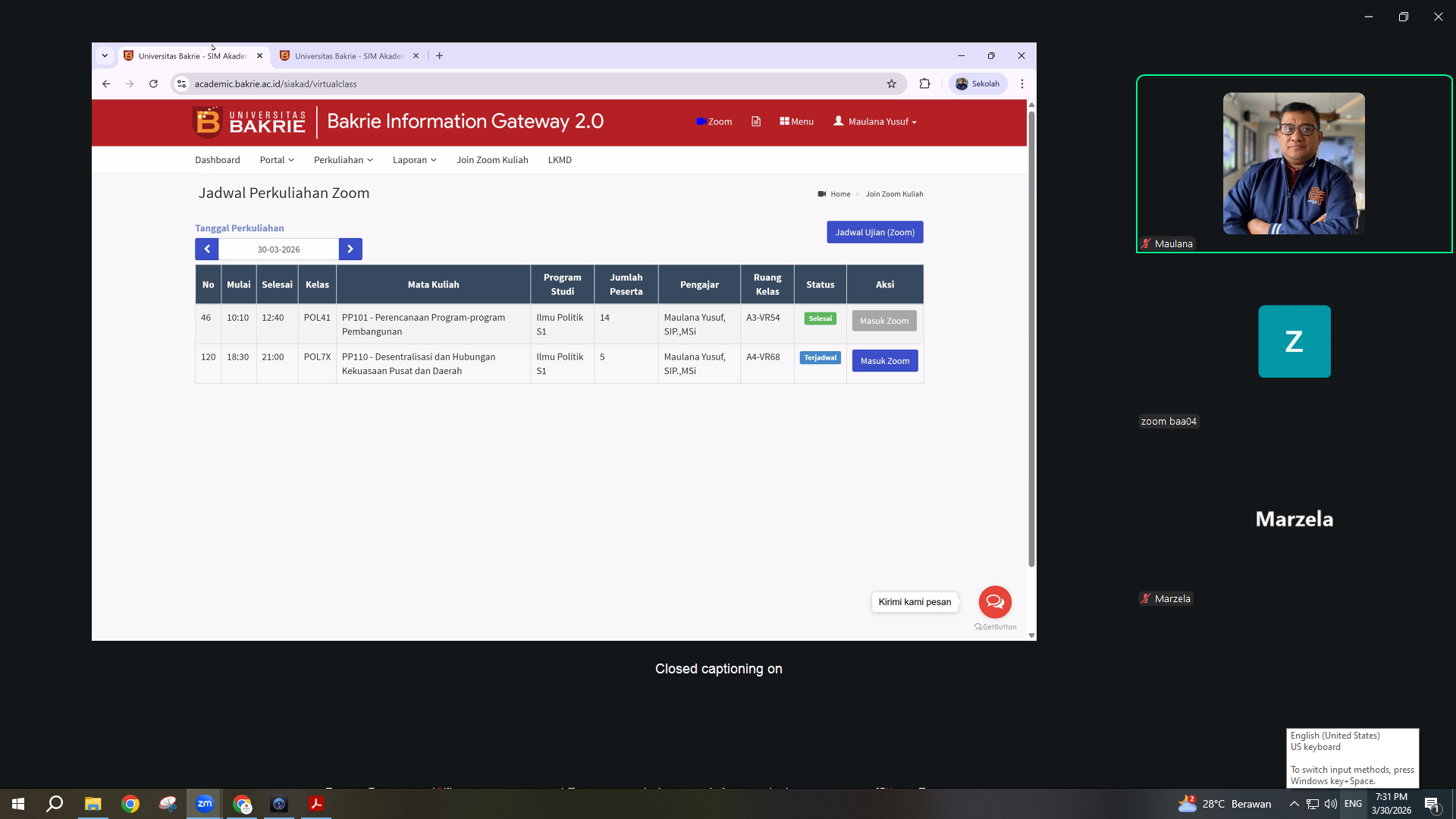
Task: Select the Marzela participant tile
Action: tap(1294, 519)
